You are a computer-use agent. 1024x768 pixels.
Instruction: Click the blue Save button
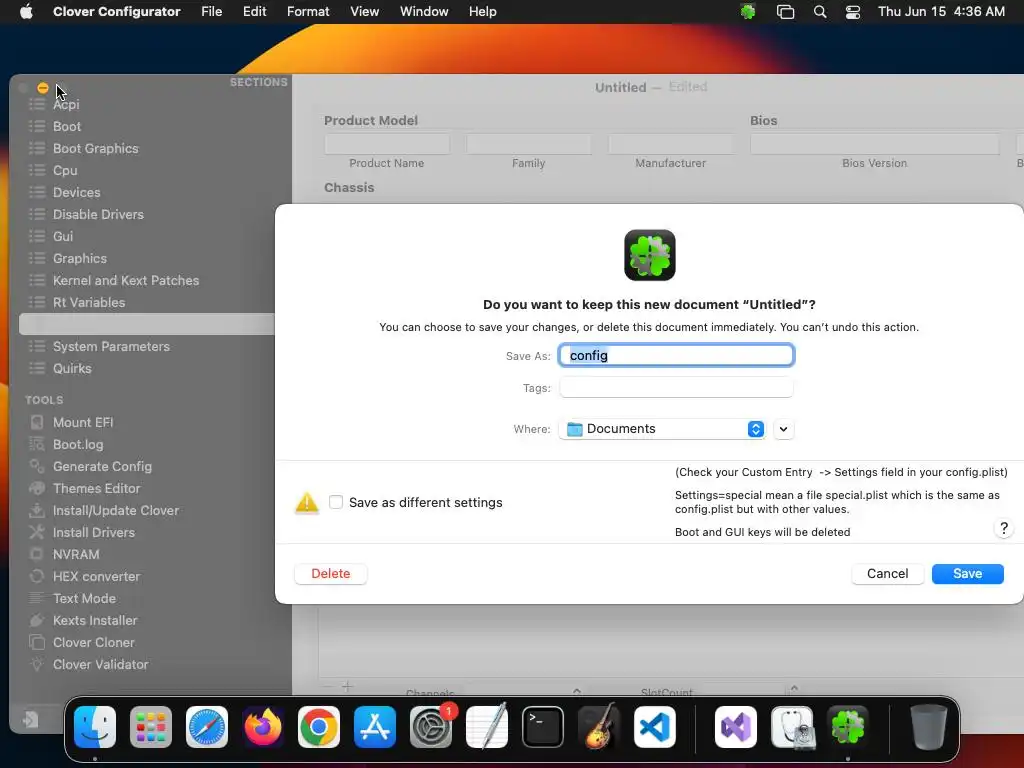click(x=967, y=573)
